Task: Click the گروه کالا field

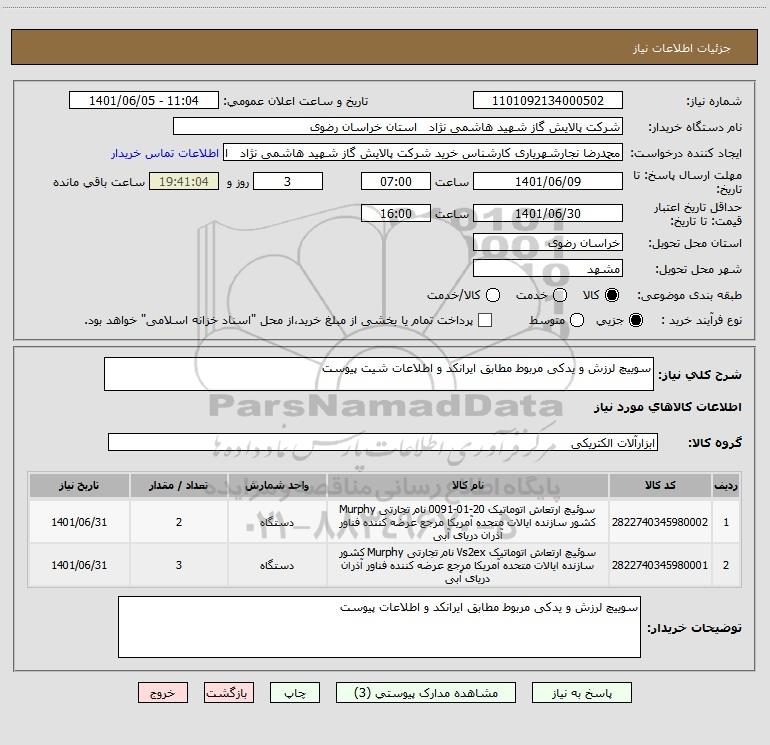Action: (x=383, y=442)
